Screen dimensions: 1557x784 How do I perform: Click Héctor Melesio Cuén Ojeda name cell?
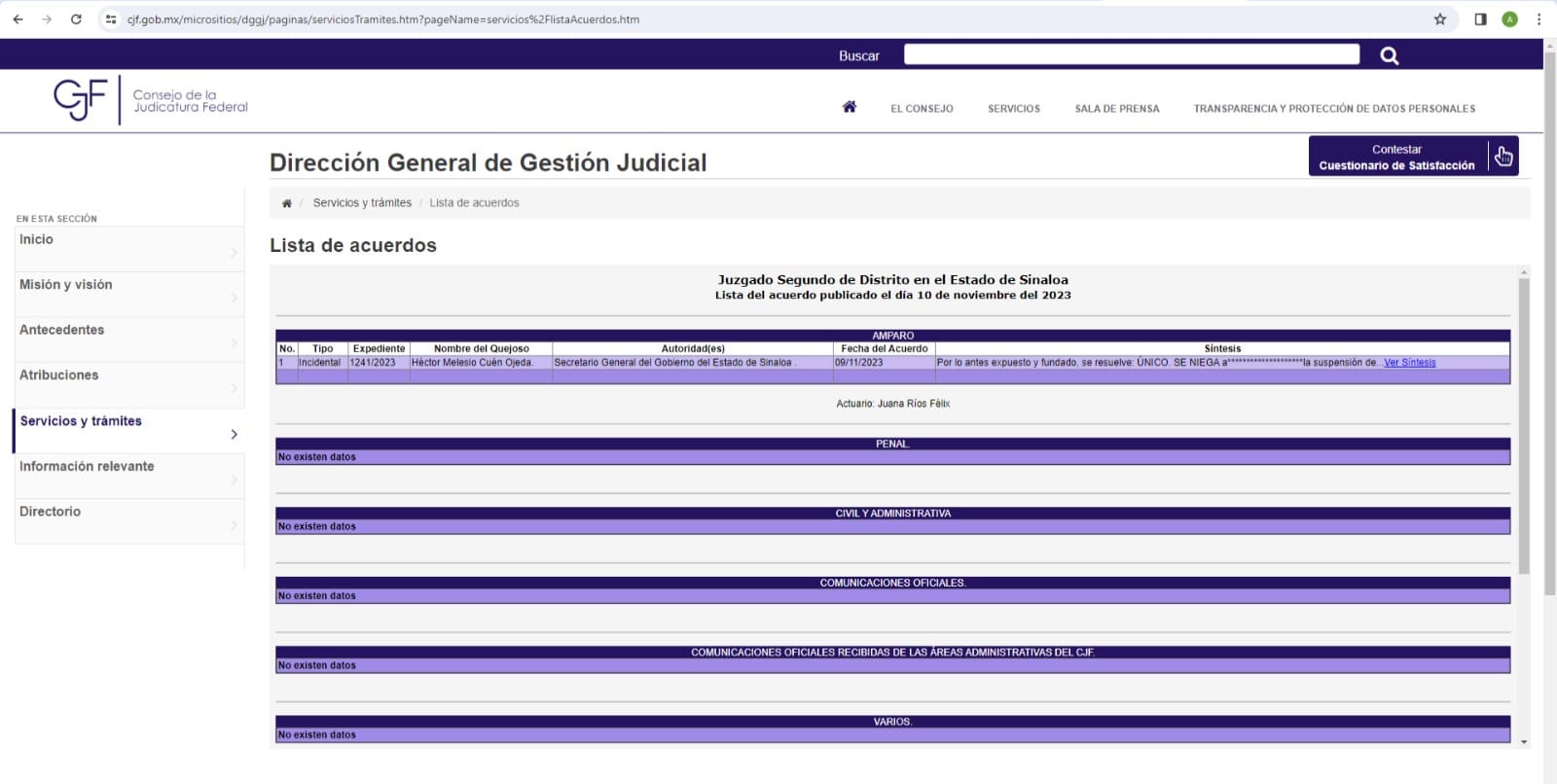pyautogui.click(x=481, y=363)
